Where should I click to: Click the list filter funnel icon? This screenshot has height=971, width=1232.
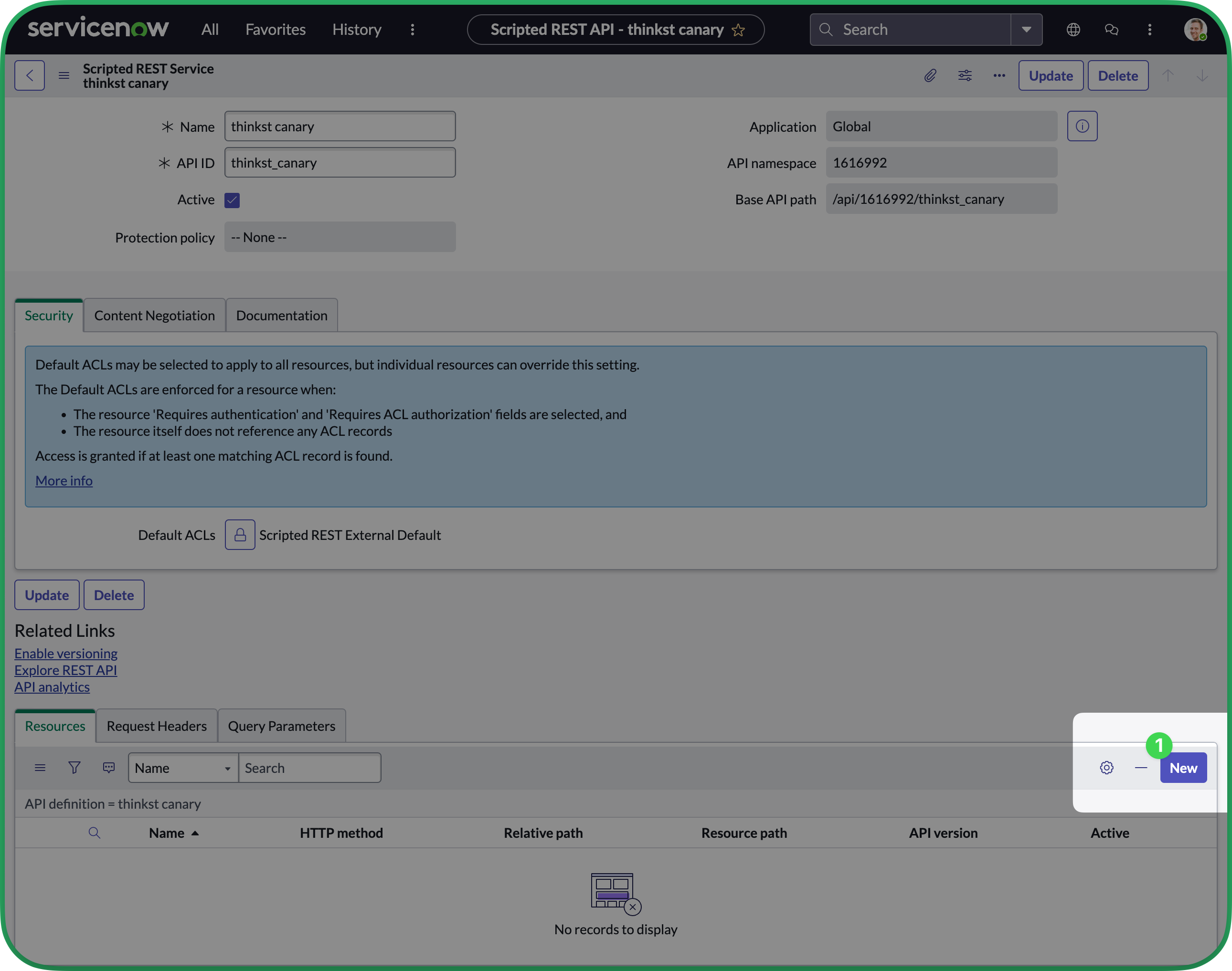[x=74, y=768]
